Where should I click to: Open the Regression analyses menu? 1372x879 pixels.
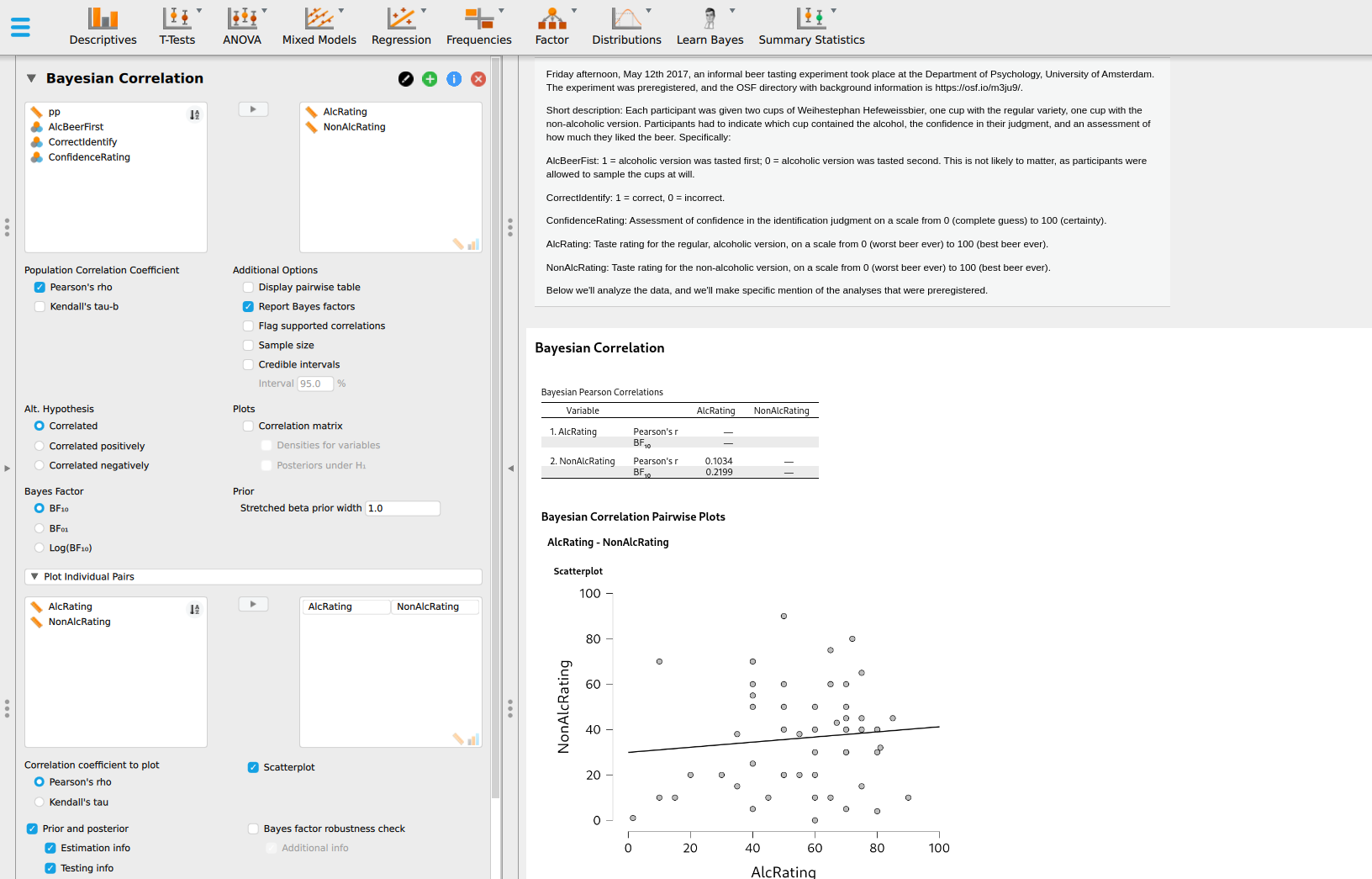[401, 26]
